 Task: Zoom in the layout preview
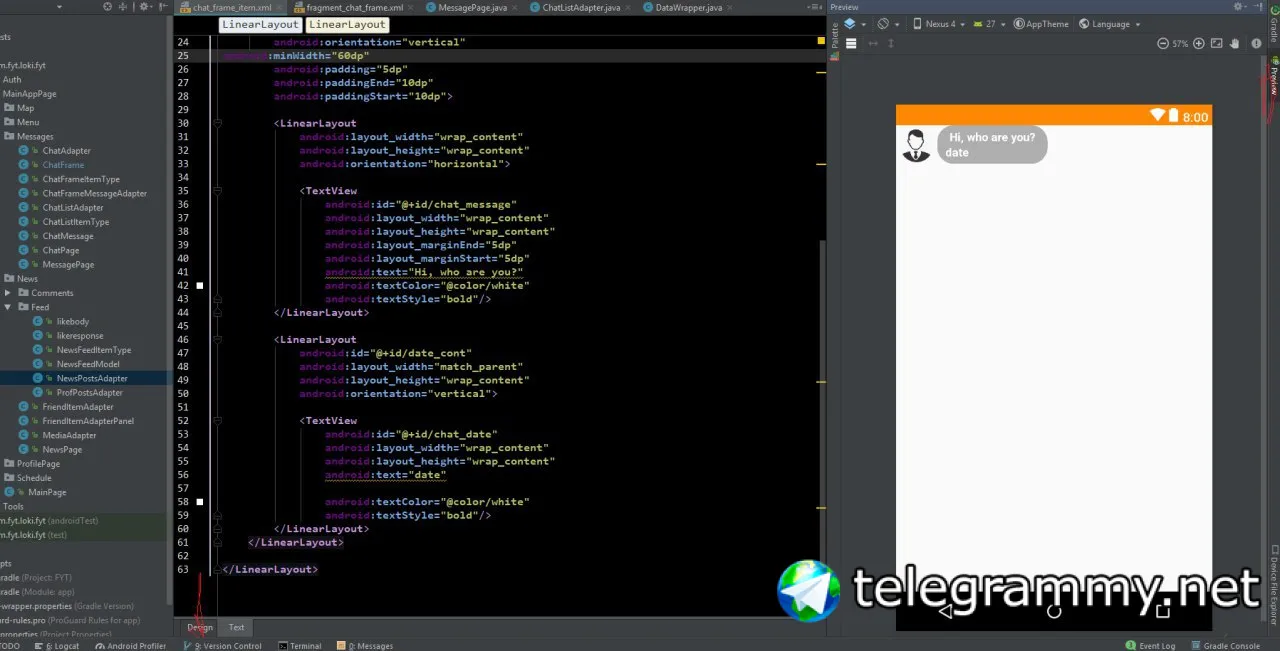[x=1199, y=44]
